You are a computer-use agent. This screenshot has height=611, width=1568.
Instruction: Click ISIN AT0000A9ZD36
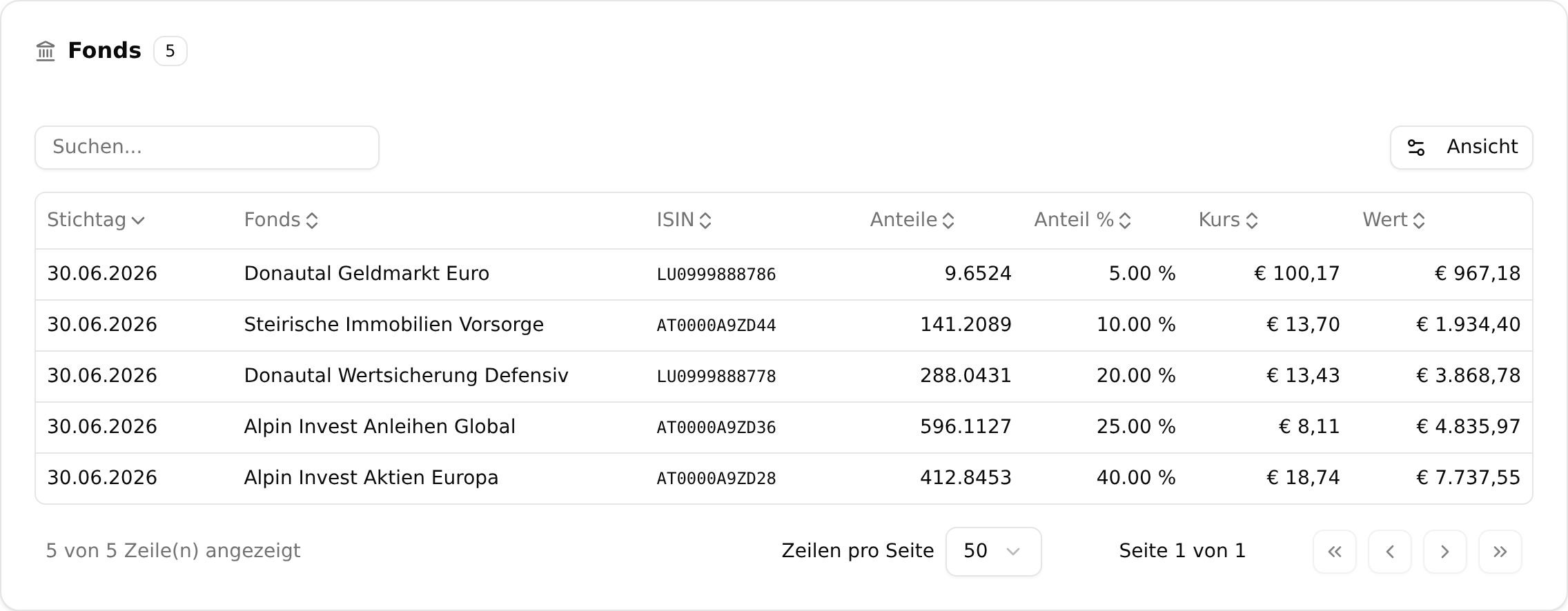tap(716, 428)
